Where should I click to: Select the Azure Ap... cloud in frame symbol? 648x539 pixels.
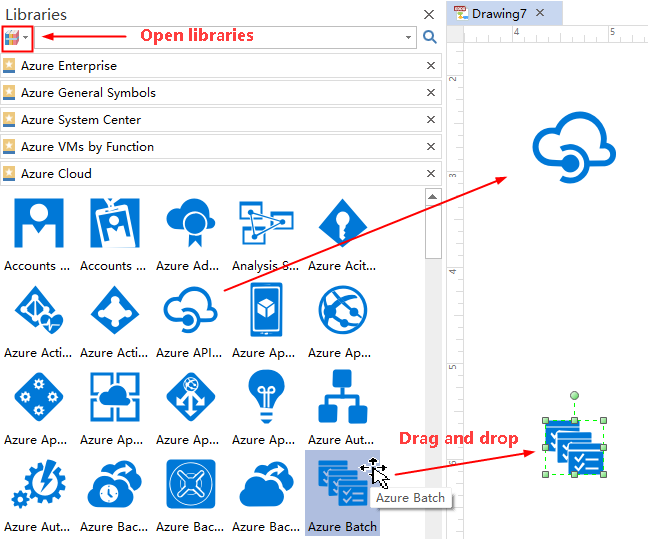pyautogui.click(x=115, y=397)
